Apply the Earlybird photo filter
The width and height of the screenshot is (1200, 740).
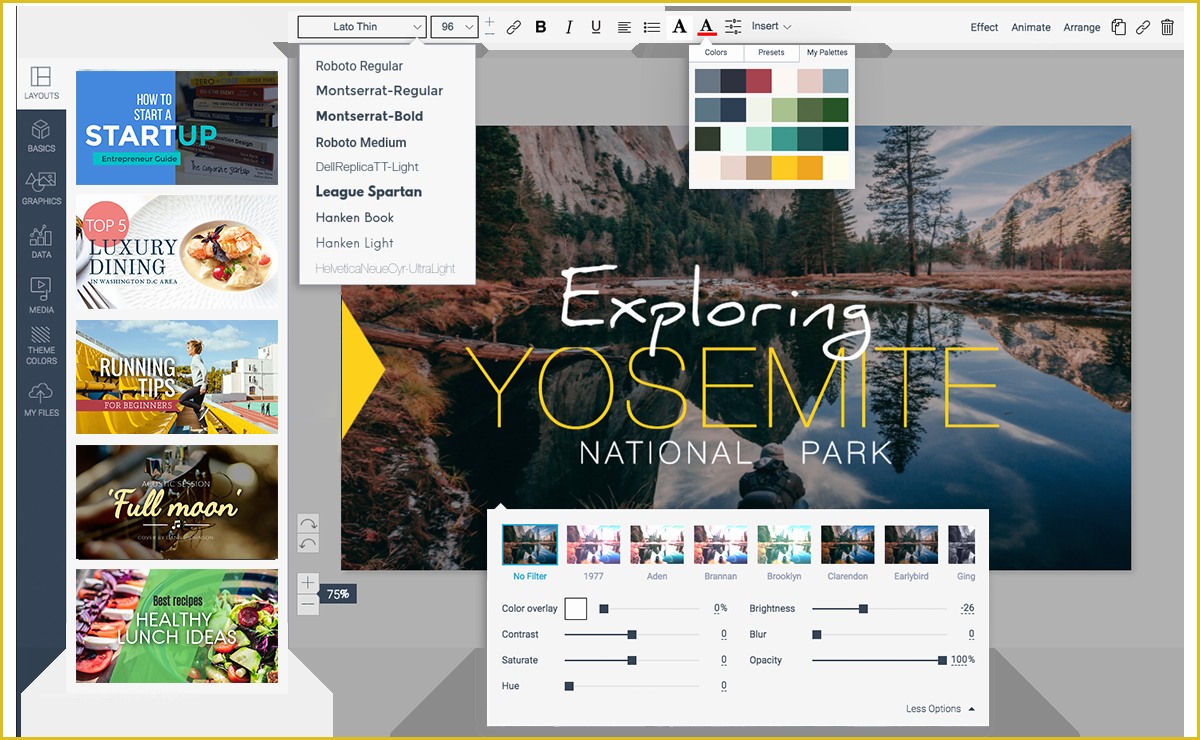click(x=912, y=546)
